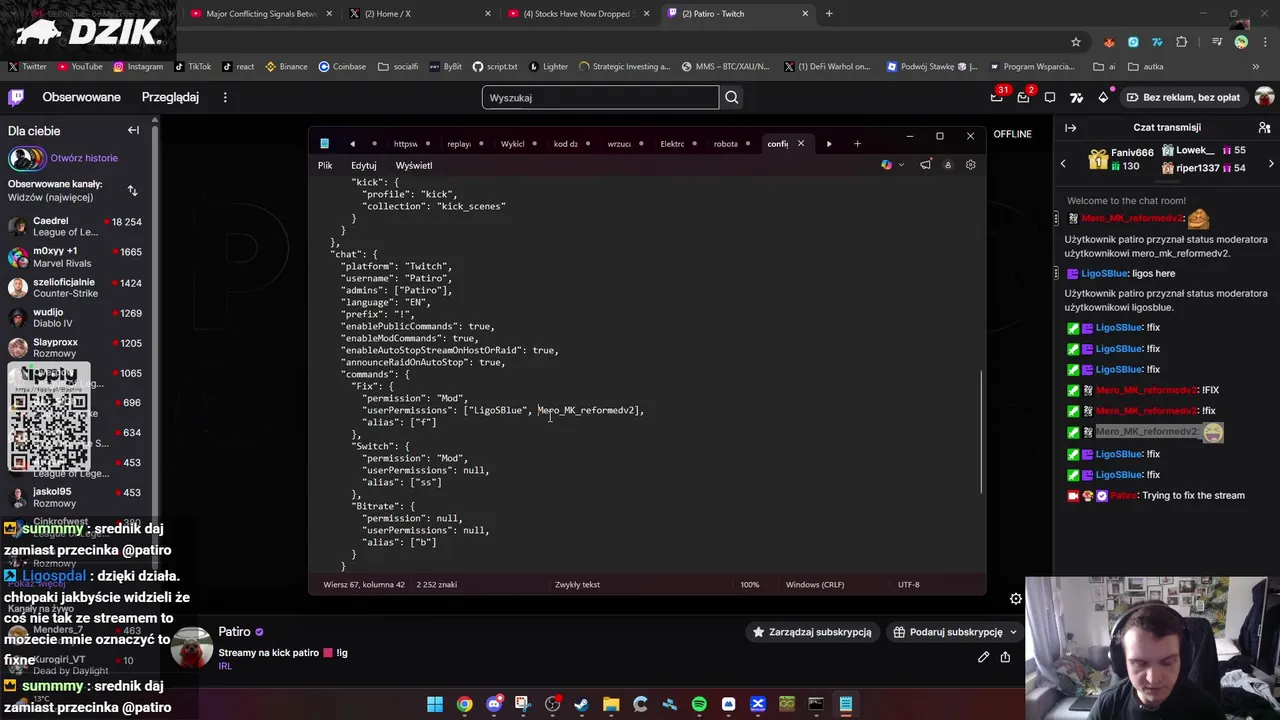Click Patiro channel avatar below the player
Screen dimensions: 1280x720
(190, 649)
